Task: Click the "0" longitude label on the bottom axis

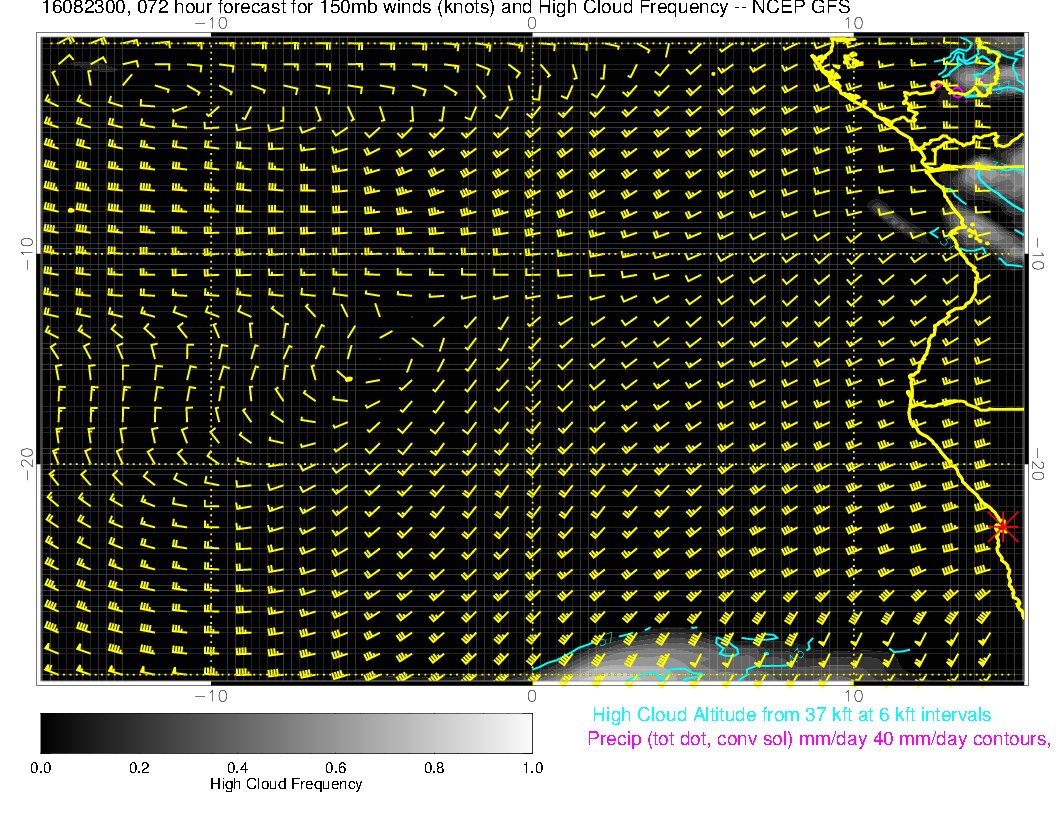Action: [x=532, y=695]
